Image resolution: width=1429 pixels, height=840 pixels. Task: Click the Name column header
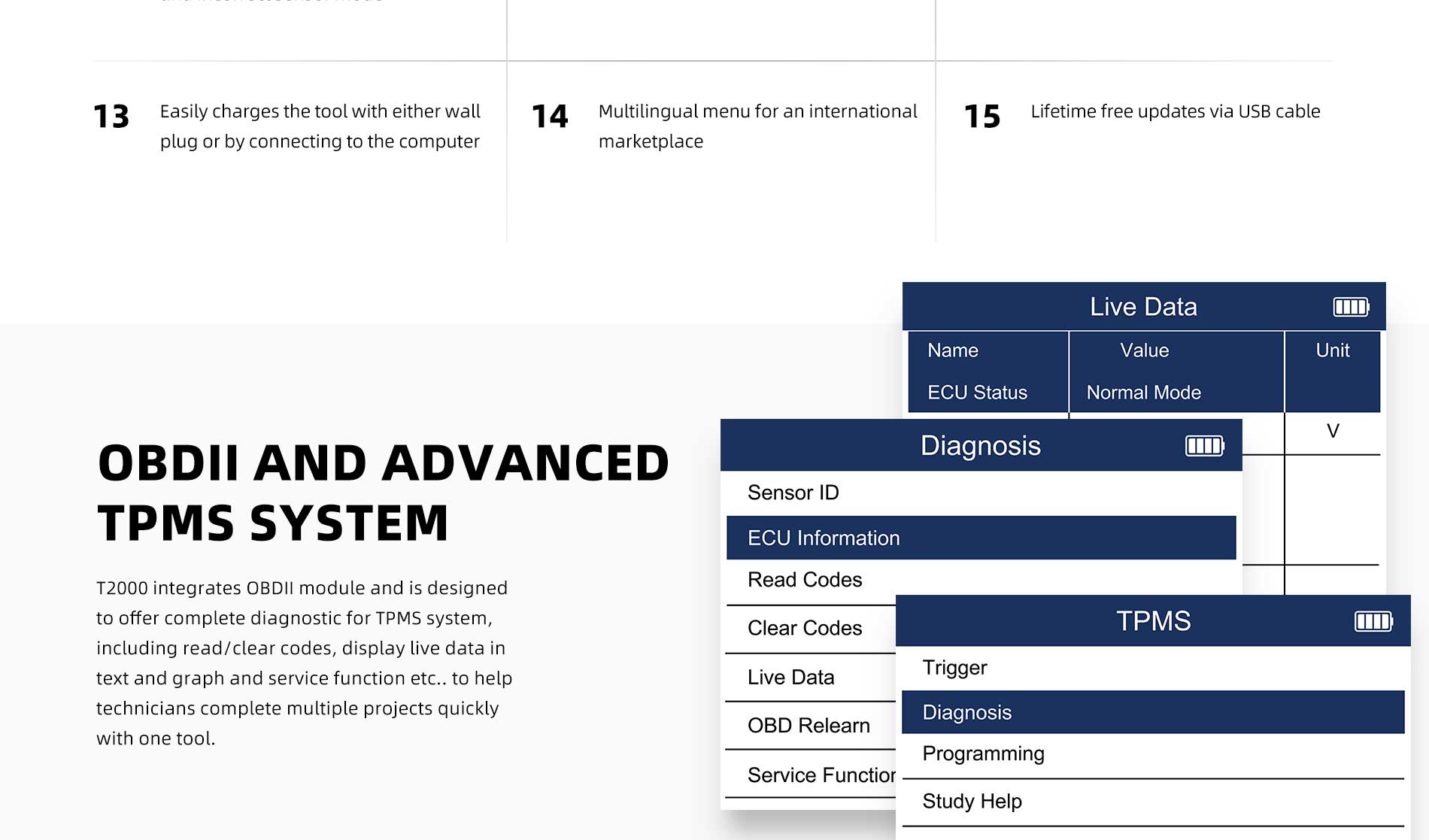pos(952,350)
